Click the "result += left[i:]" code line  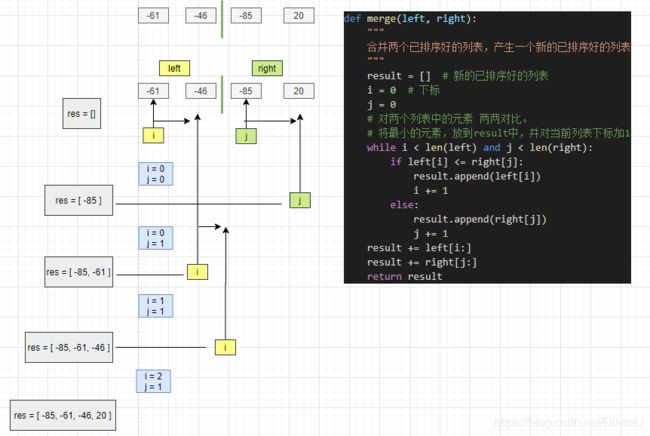click(419, 248)
